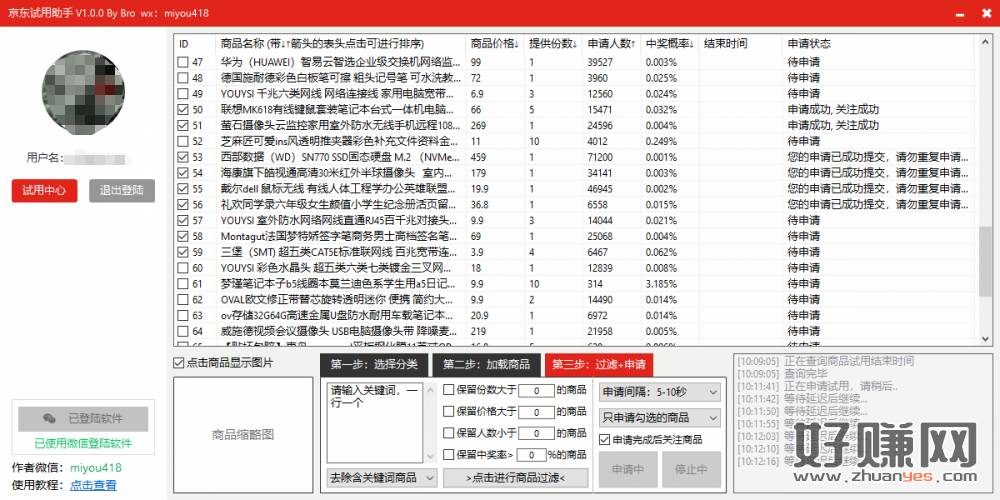Select row 梦瑾笔记本子b5线圈本
Image resolution: width=1000 pixels, height=500 pixels.
tap(574, 283)
